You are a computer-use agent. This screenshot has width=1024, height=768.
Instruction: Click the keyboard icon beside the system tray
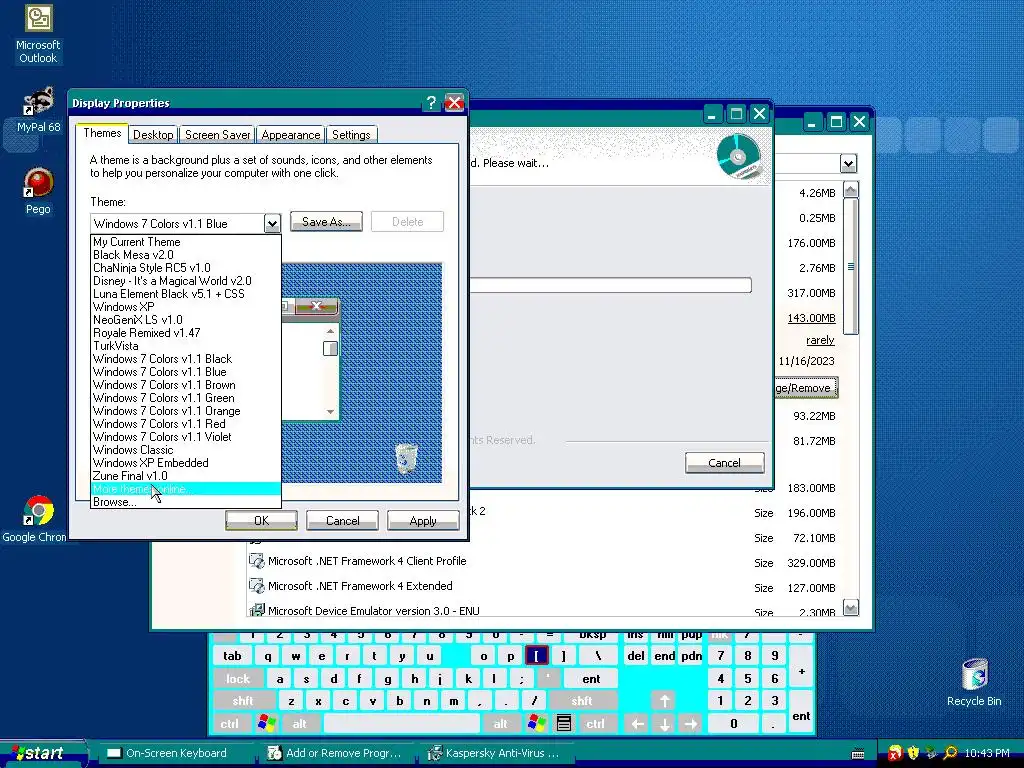point(858,754)
